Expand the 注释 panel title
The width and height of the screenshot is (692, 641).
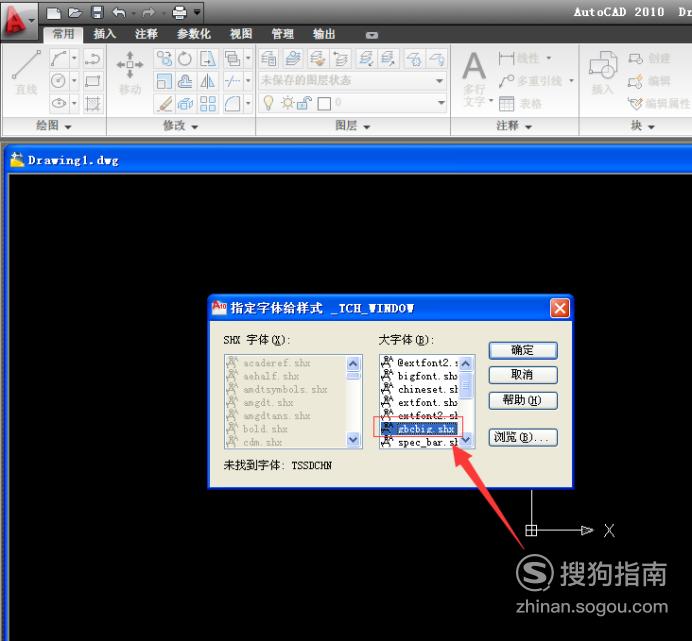514,126
